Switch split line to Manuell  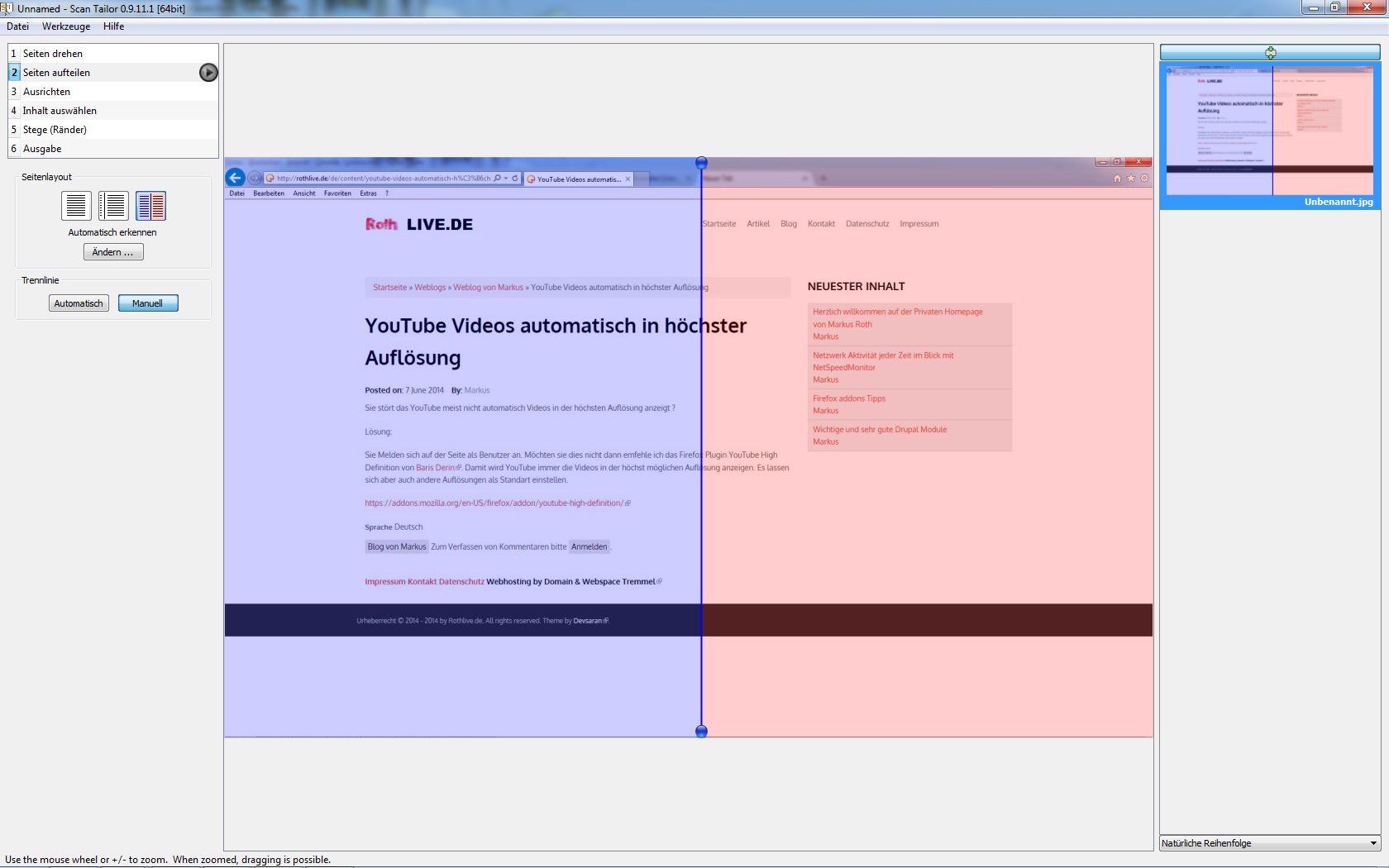[148, 303]
